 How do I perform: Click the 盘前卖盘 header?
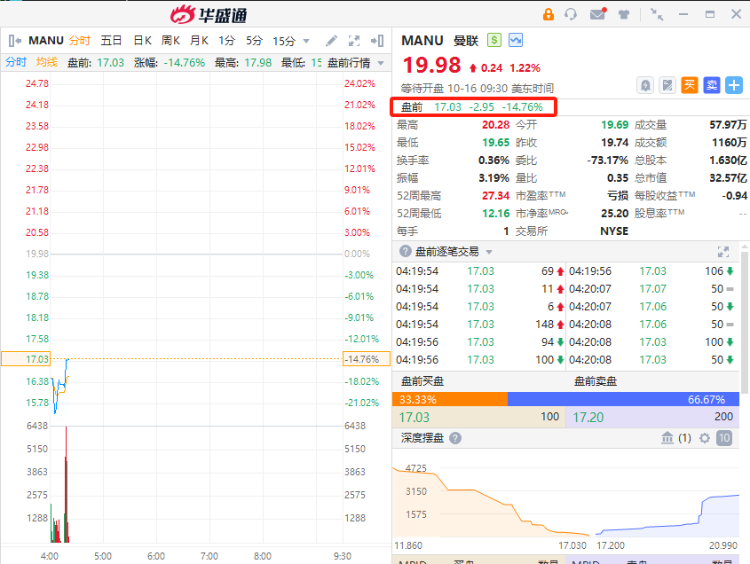pyautogui.click(x=596, y=381)
